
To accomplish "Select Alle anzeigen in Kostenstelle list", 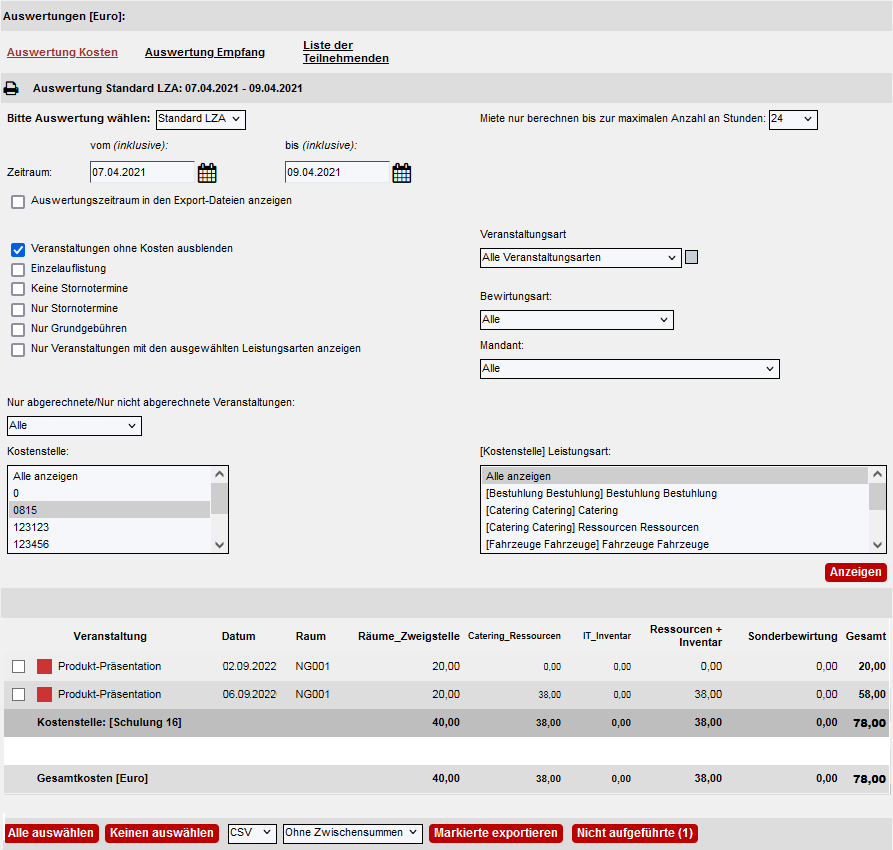I will [x=110, y=476].
